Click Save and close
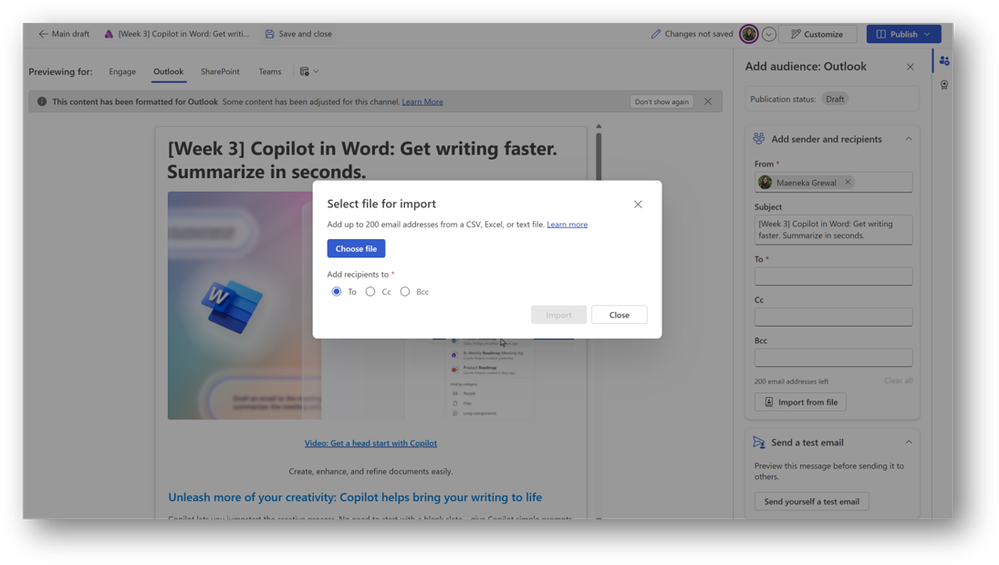999x565 pixels. 299,34
